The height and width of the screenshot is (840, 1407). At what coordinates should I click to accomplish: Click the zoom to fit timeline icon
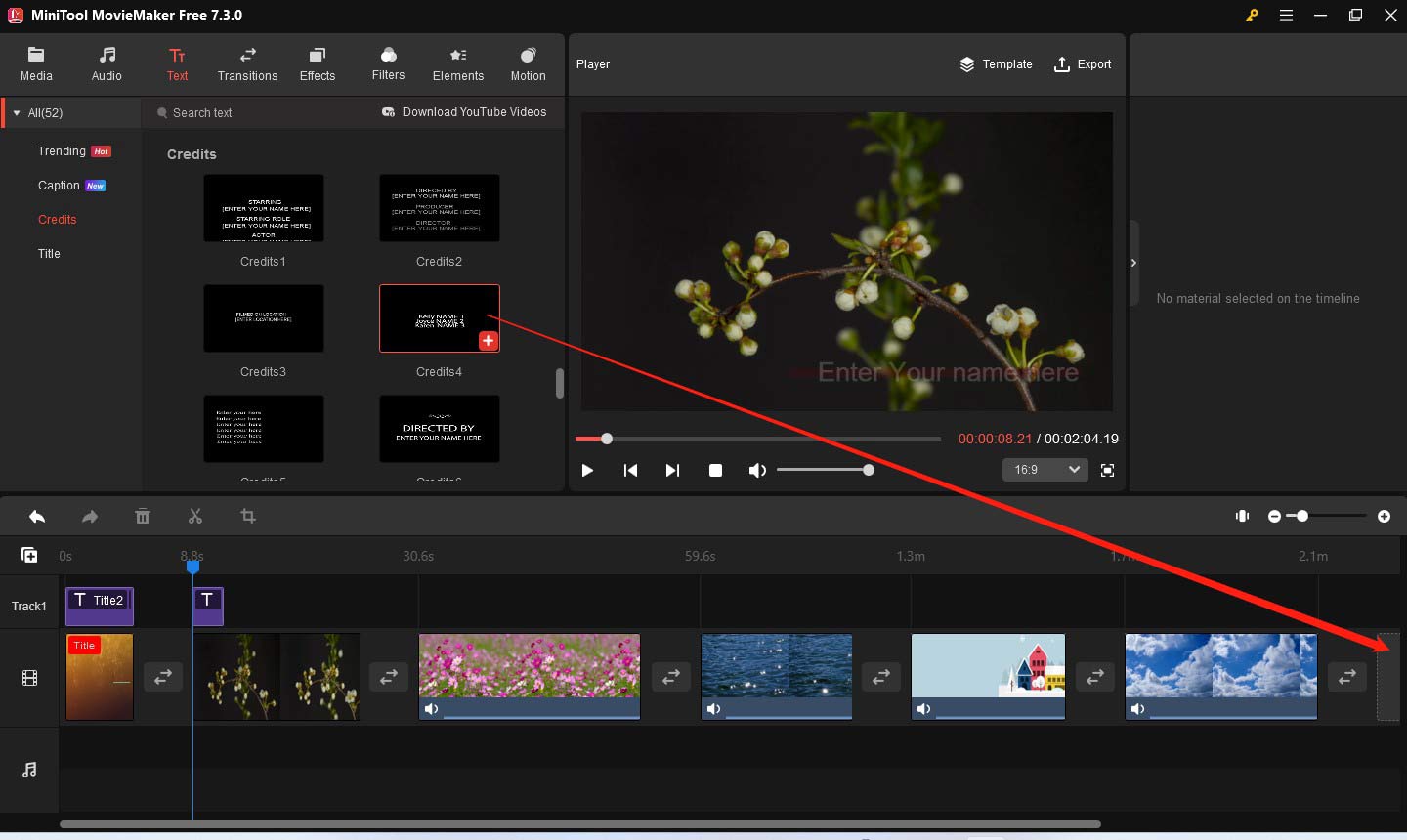[1242, 516]
